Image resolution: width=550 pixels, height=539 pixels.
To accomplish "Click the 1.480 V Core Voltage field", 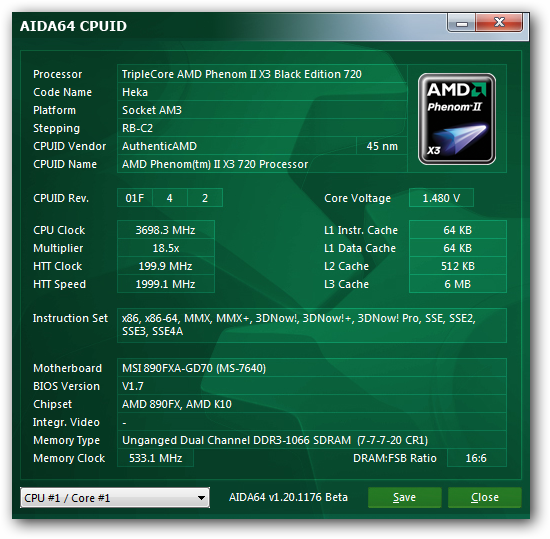I will click(x=441, y=198).
